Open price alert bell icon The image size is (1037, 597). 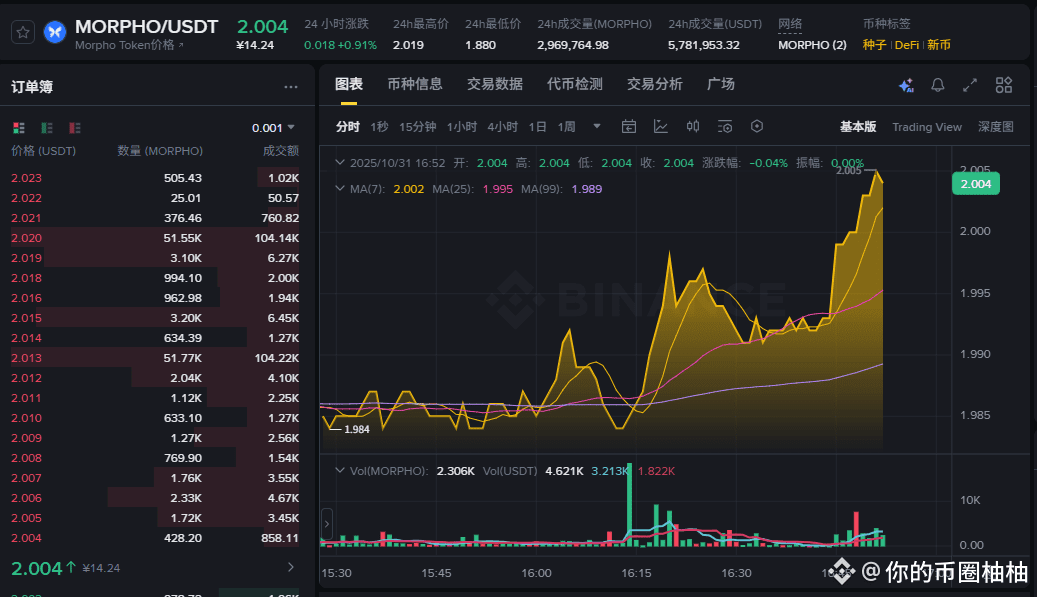click(938, 85)
